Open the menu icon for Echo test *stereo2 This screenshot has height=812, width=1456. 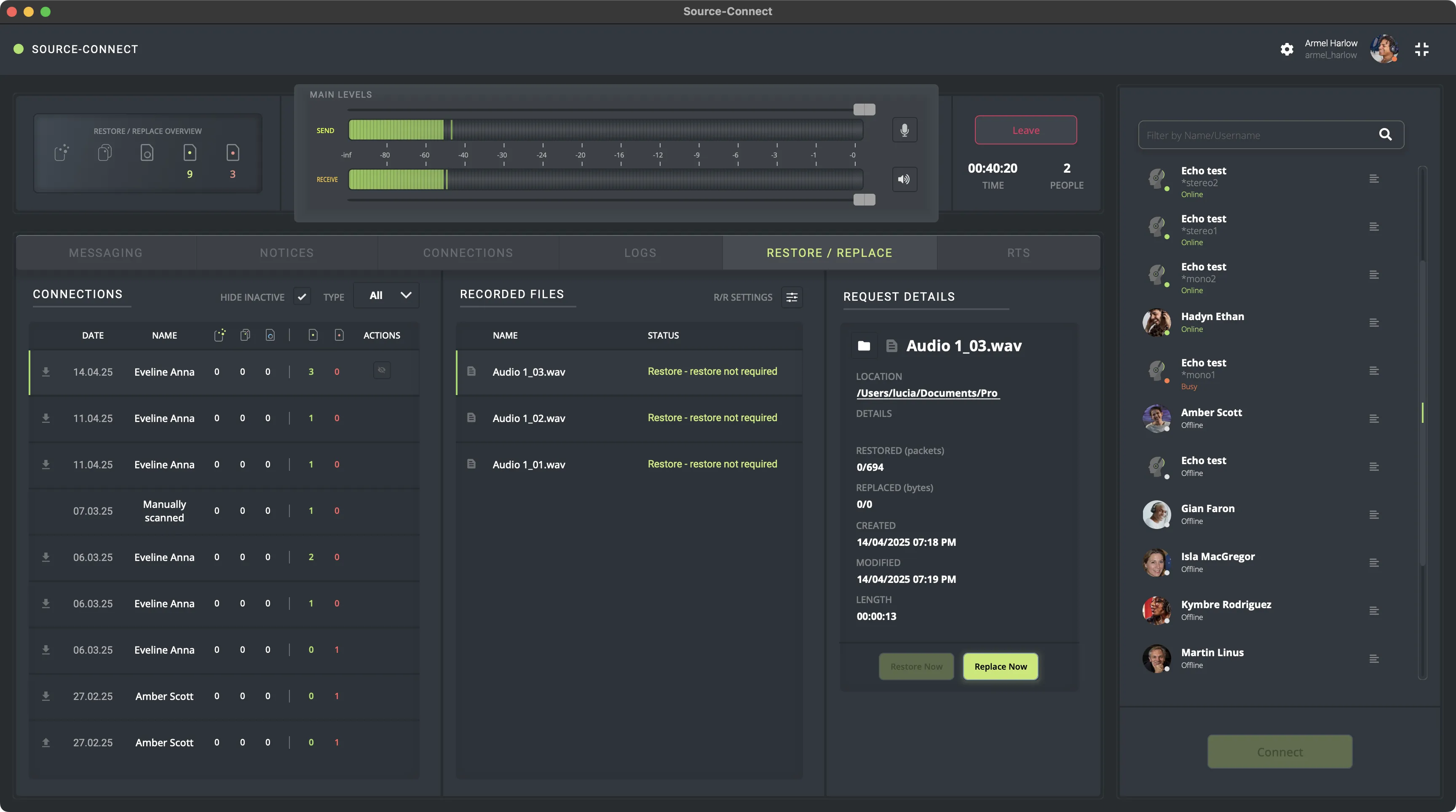point(1374,179)
